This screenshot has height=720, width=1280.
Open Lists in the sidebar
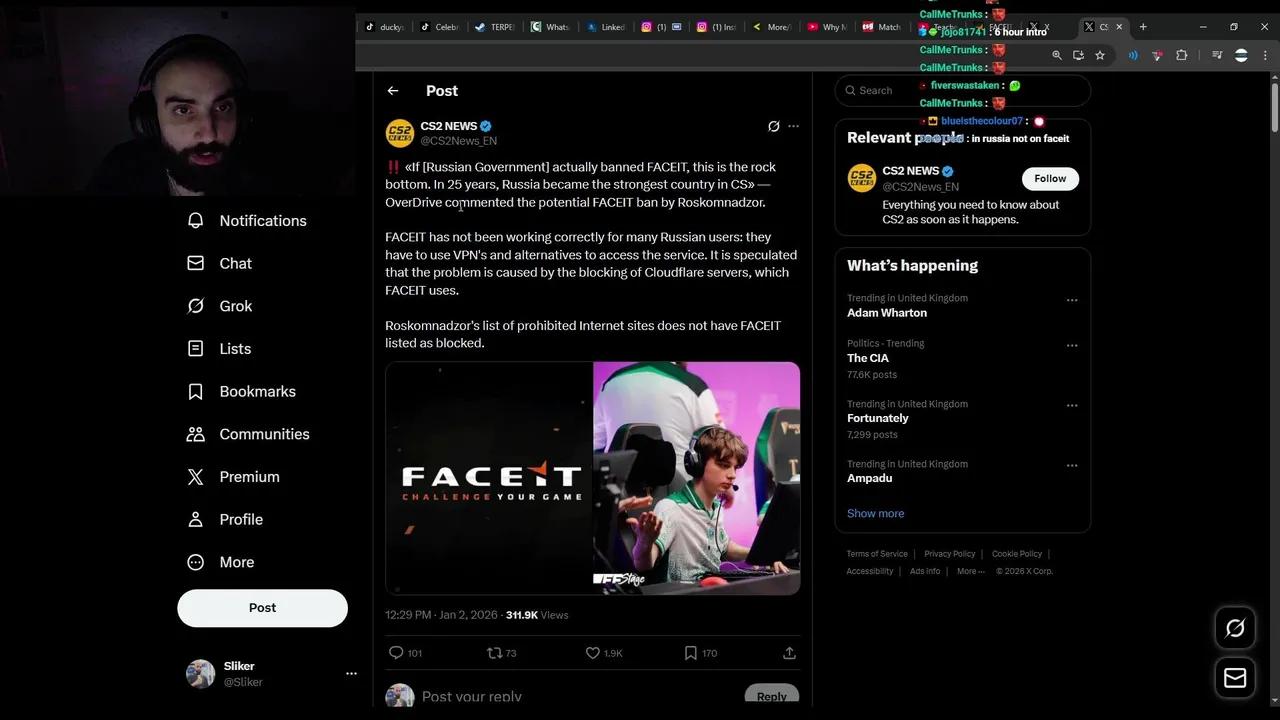pos(219,349)
